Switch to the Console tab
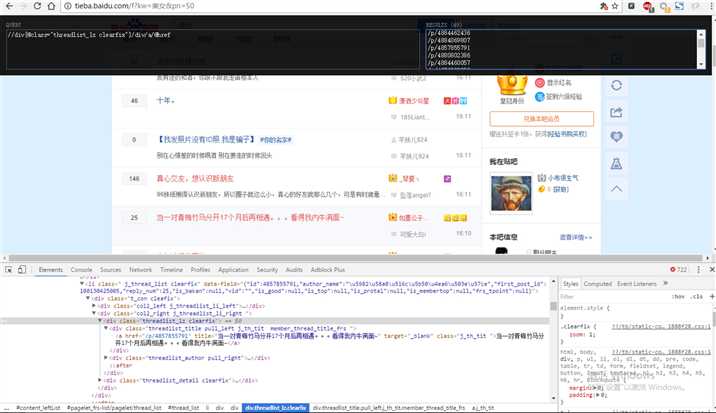Image resolution: width=716 pixels, height=413 pixels. point(81,270)
